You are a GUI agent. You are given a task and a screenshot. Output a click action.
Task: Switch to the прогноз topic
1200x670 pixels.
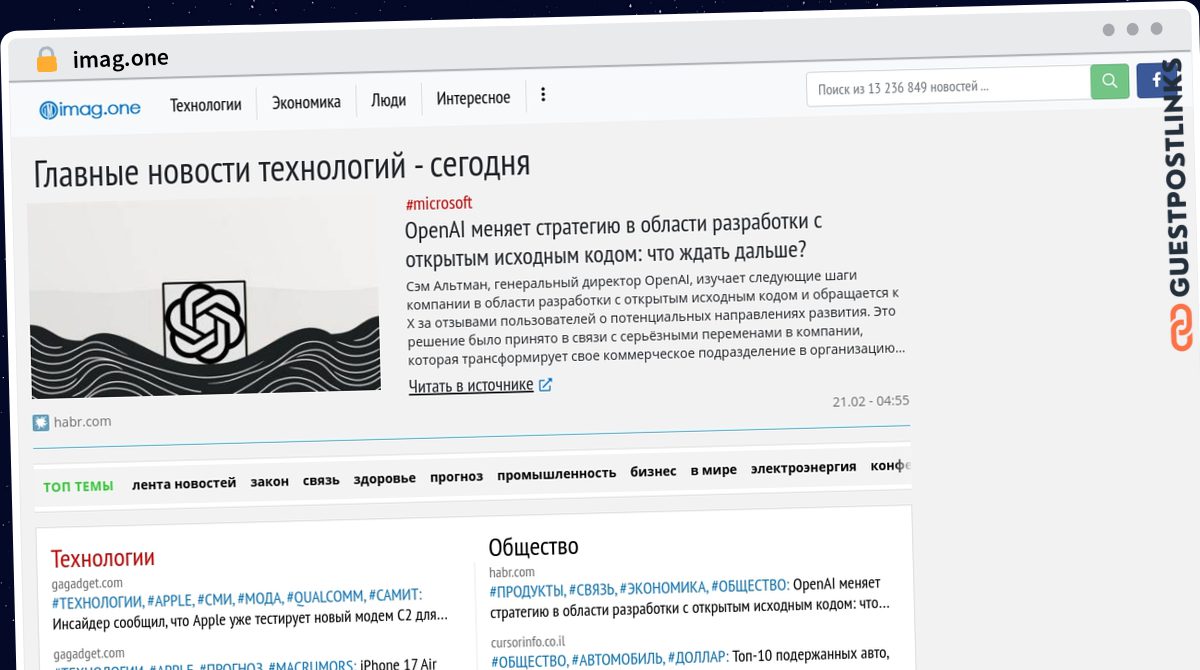[457, 476]
